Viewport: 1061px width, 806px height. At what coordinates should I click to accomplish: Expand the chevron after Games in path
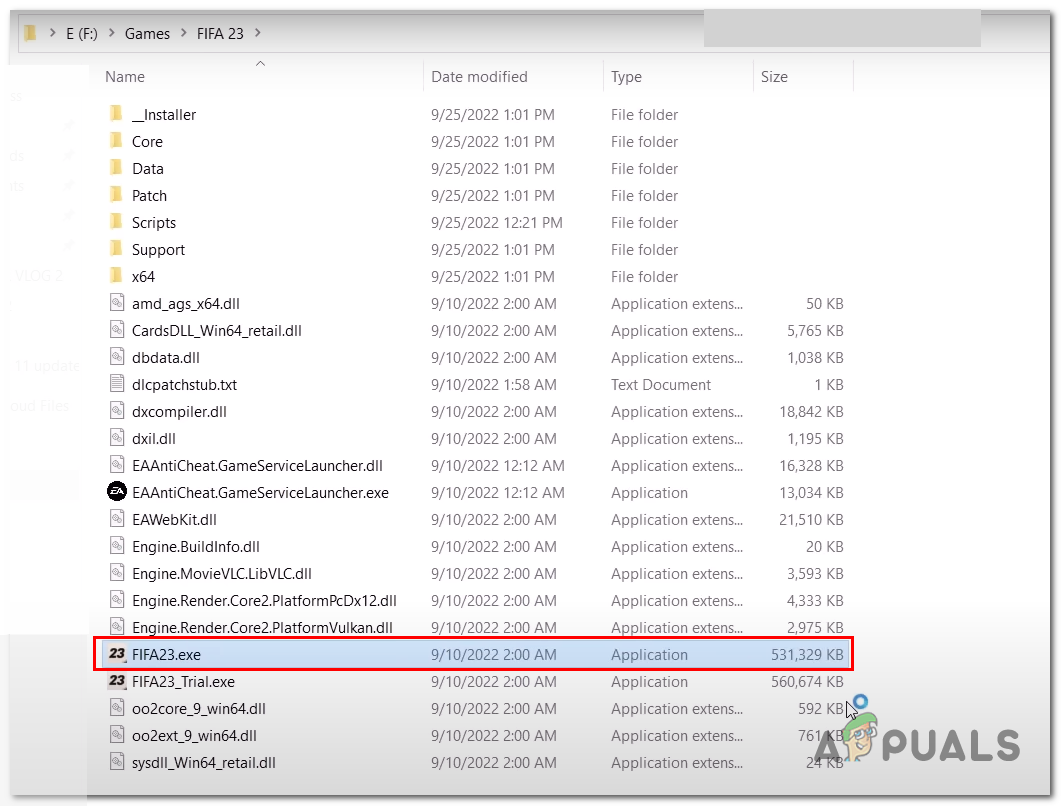click(183, 32)
